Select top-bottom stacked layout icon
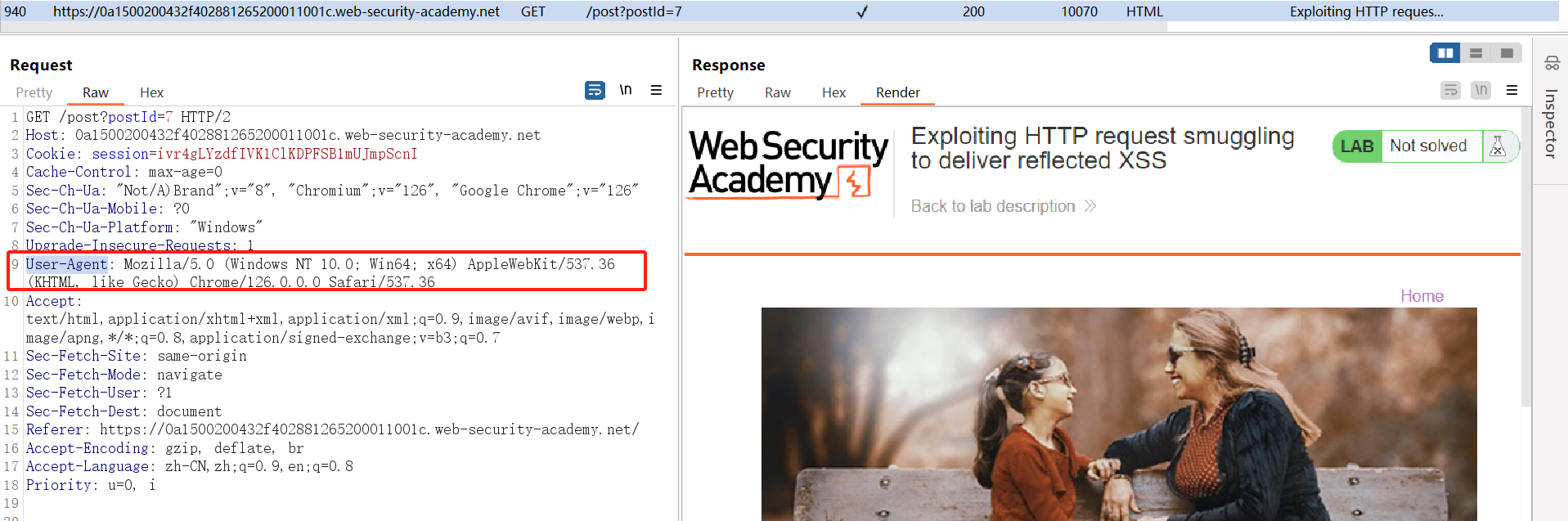1568x521 pixels. [x=1476, y=53]
